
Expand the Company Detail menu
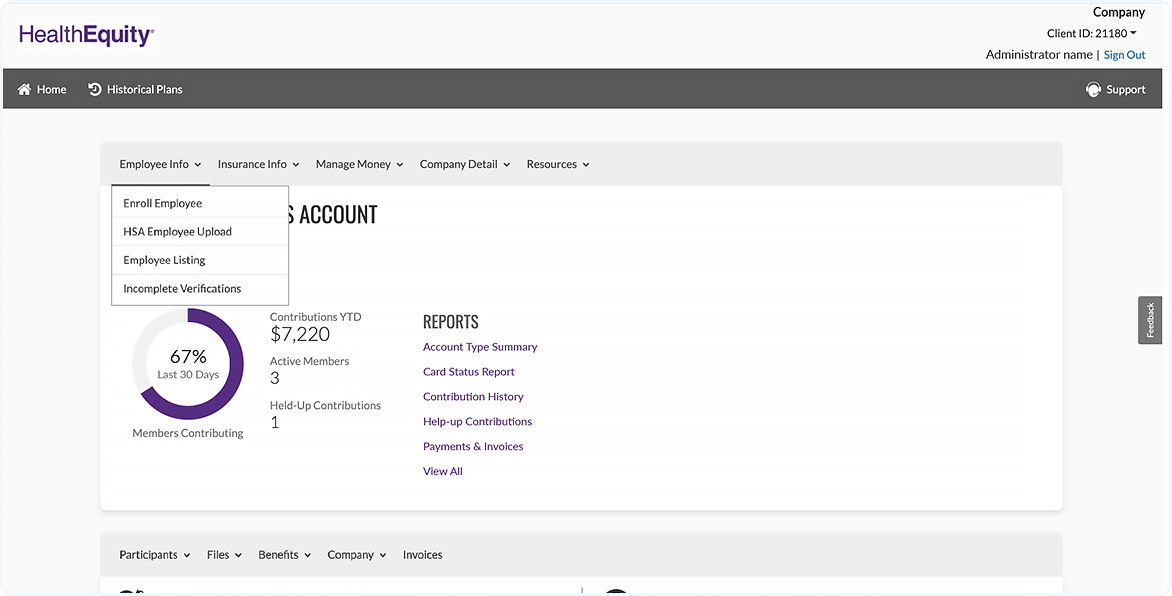pos(465,164)
